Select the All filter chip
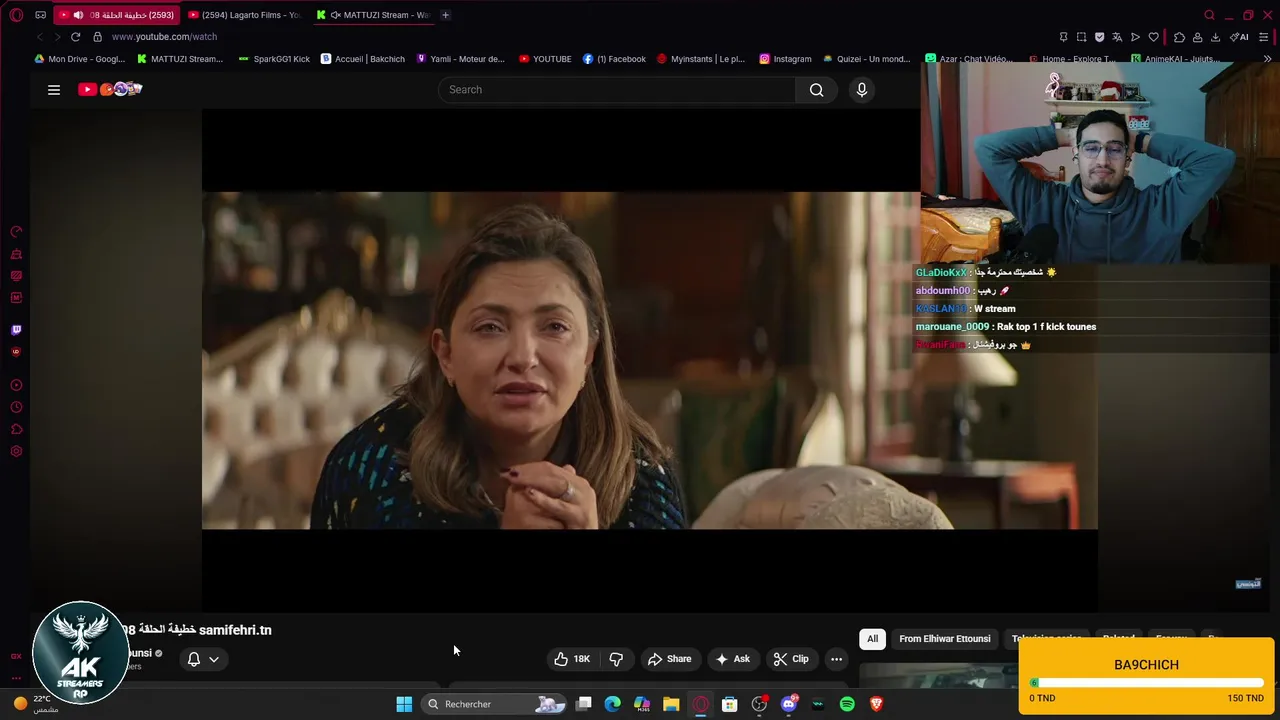The image size is (1280, 720). 872,639
